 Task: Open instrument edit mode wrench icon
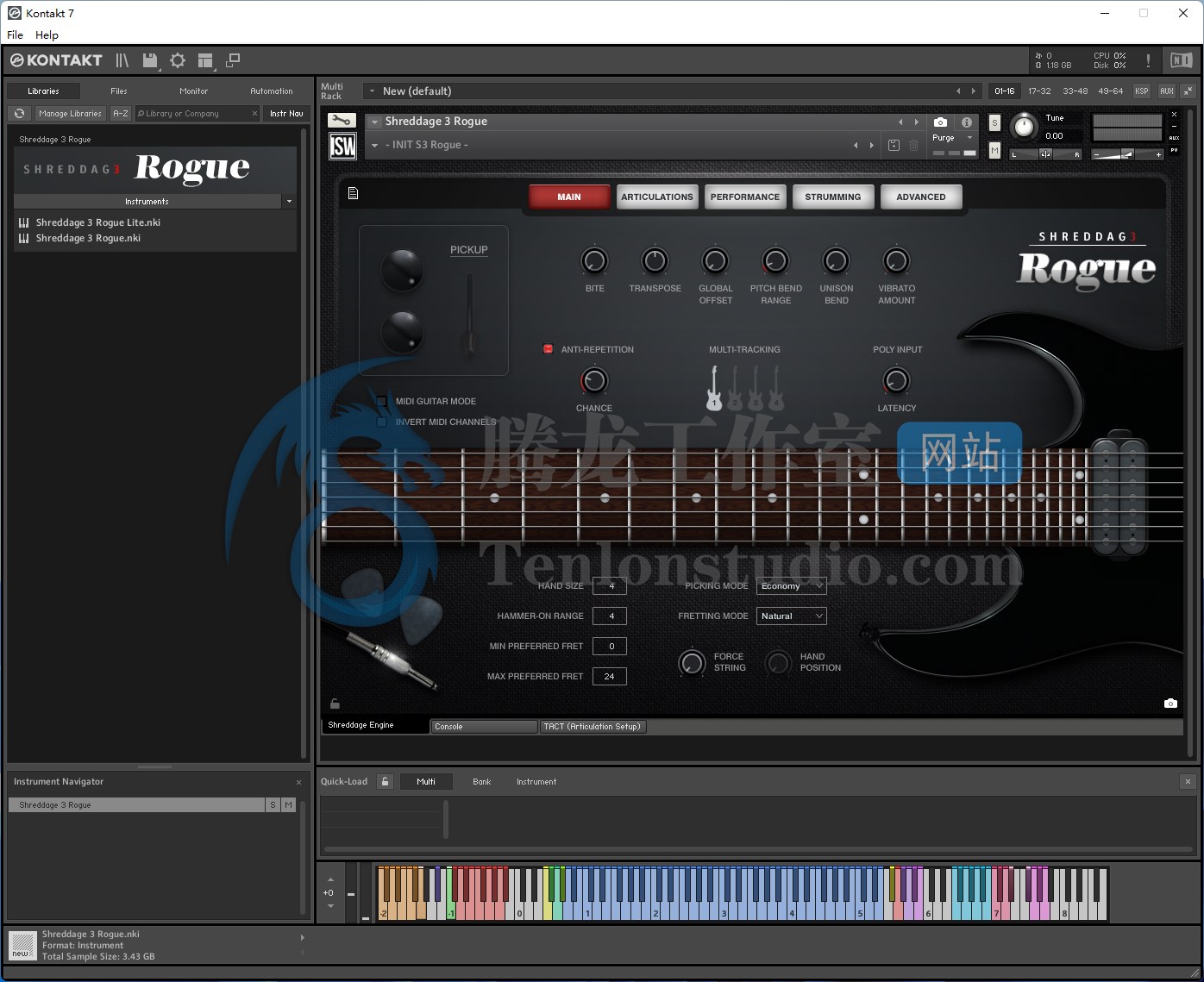coord(342,121)
